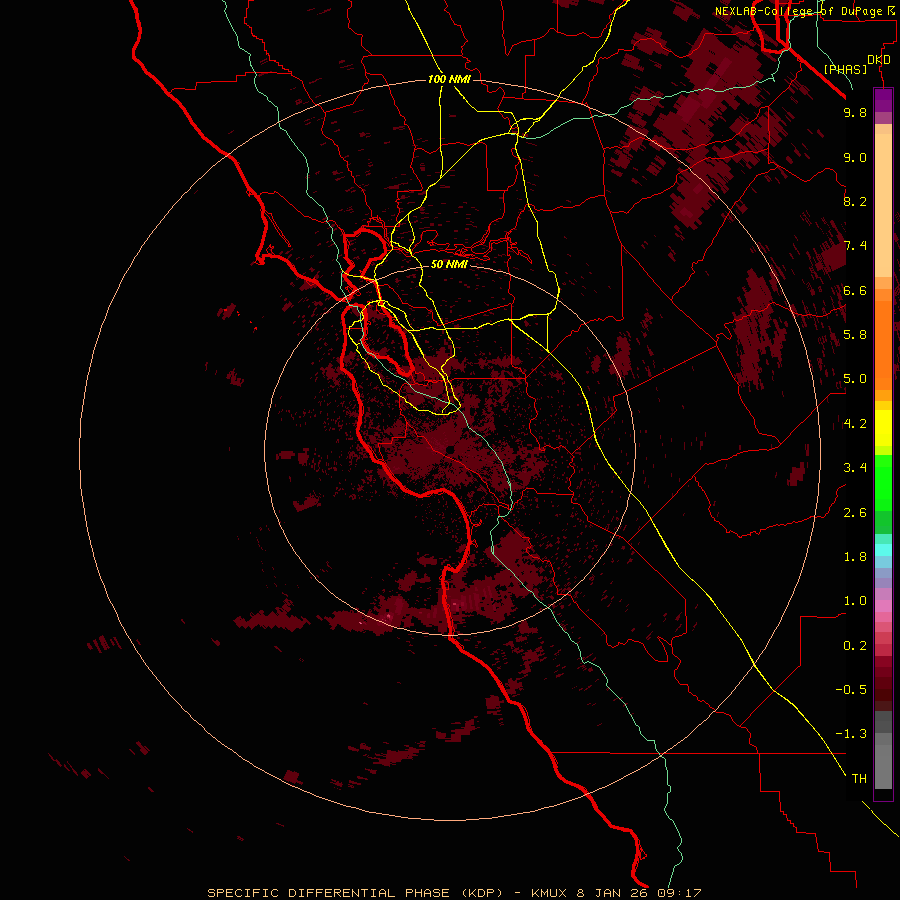
Task: Click the purple top segment of the color bar
Action: pyautogui.click(x=883, y=100)
